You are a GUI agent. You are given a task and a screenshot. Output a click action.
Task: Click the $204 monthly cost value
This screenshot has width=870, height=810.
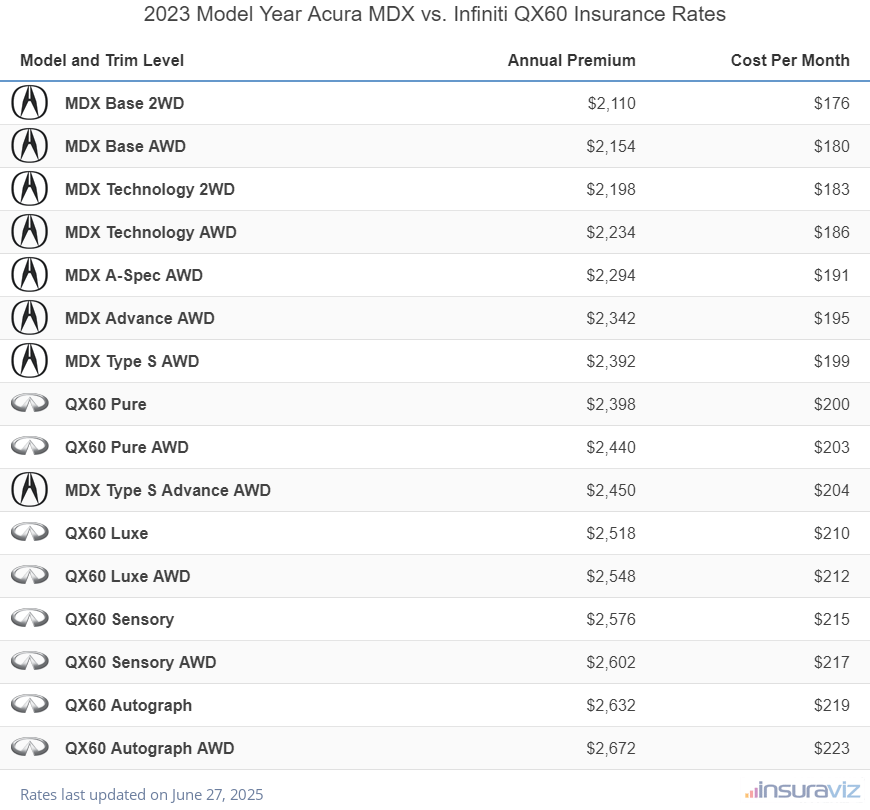tap(832, 490)
